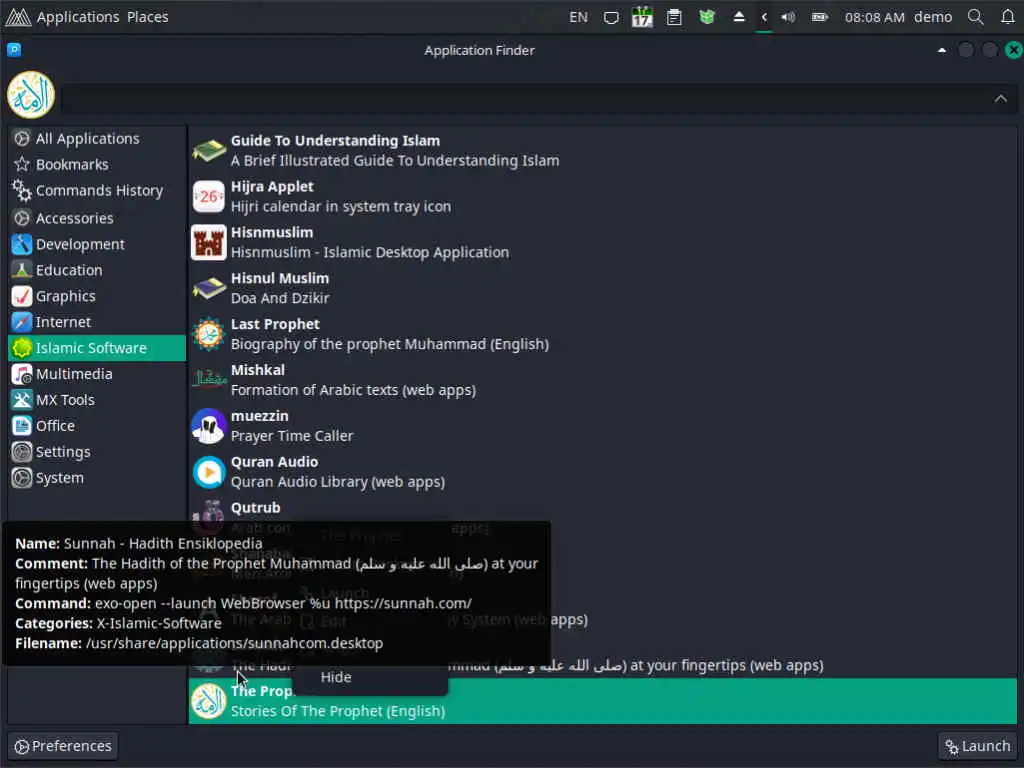Collapse the finder using the chevron arrow
The height and width of the screenshot is (768, 1024).
1000,99
